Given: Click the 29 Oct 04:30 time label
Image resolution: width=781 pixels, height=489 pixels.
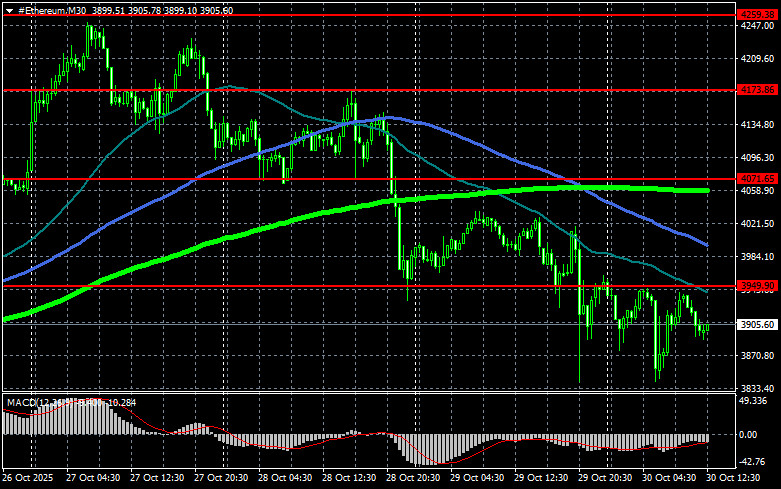Looking at the screenshot, I should pyautogui.click(x=477, y=478).
